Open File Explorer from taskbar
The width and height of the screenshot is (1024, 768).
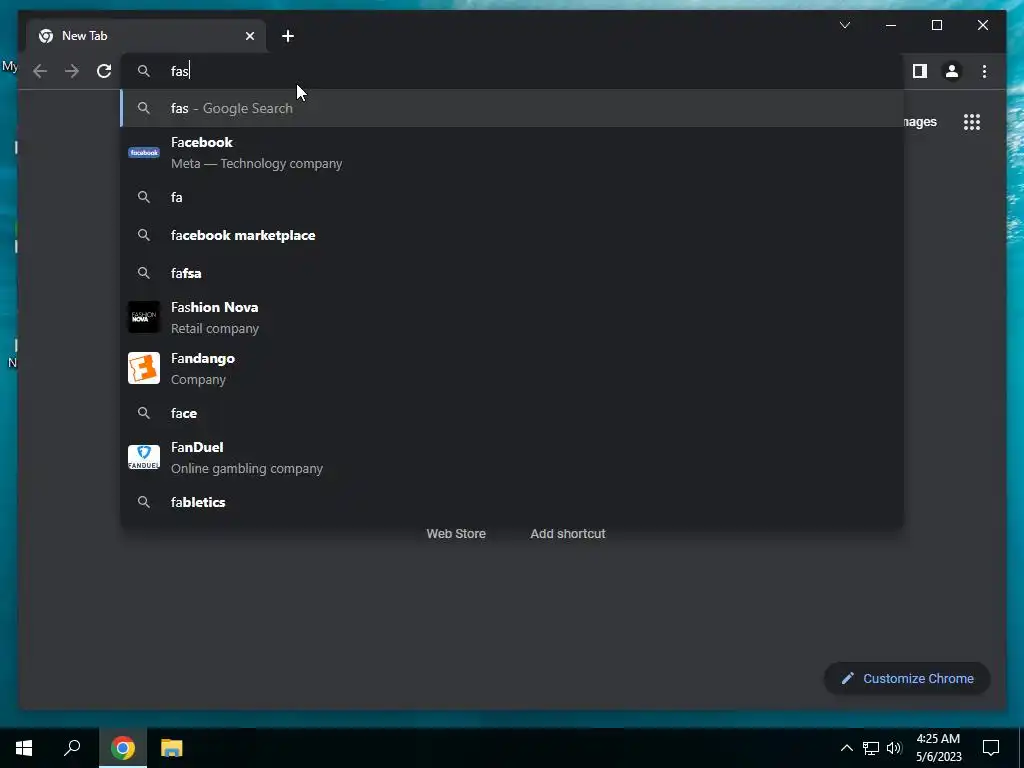tap(172, 748)
